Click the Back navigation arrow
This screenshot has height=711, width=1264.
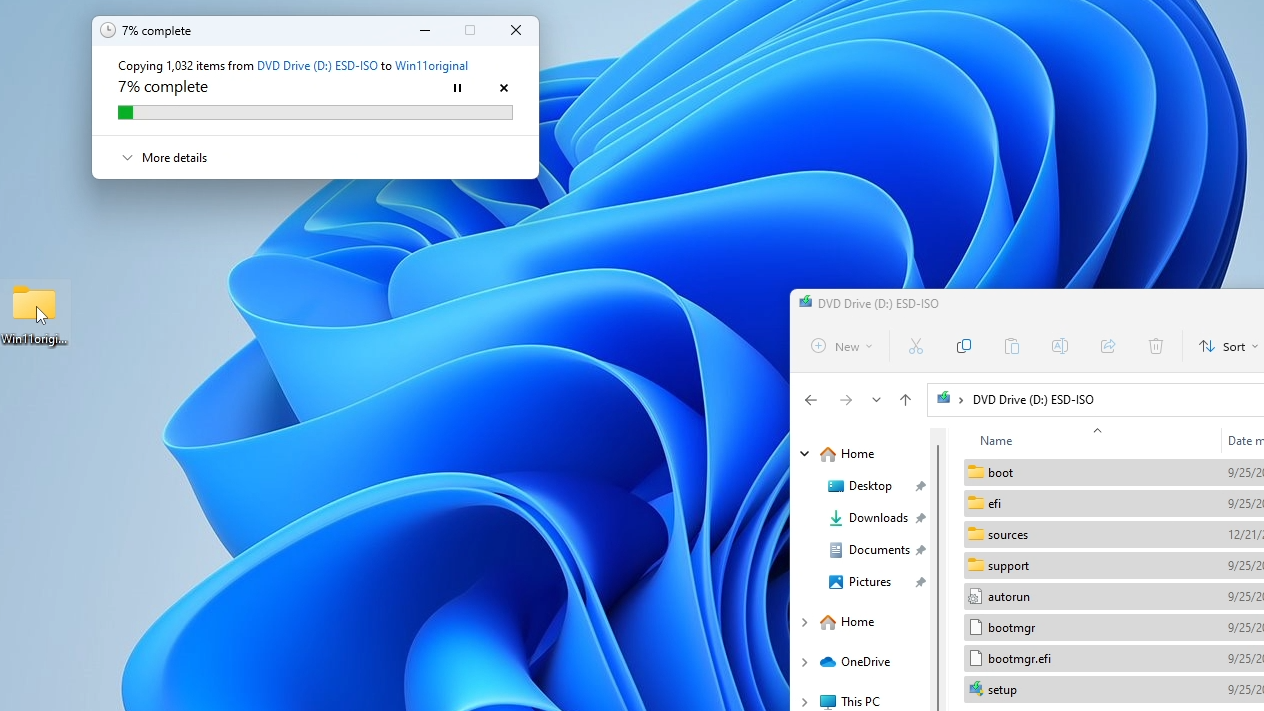[x=810, y=399]
